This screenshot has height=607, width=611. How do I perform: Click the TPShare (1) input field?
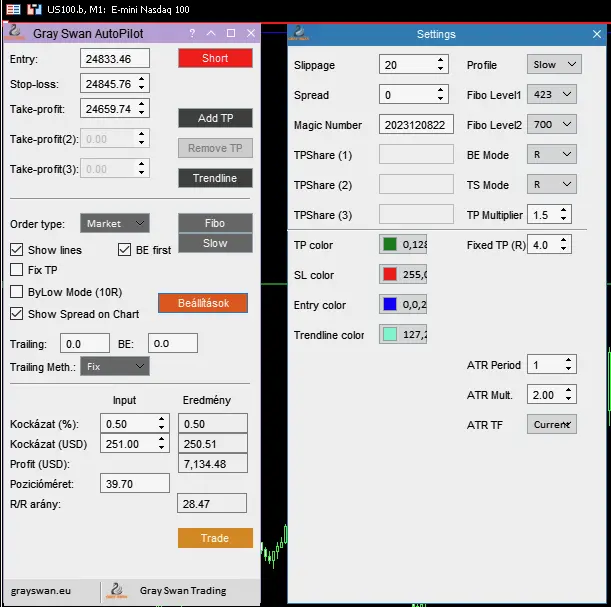416,155
